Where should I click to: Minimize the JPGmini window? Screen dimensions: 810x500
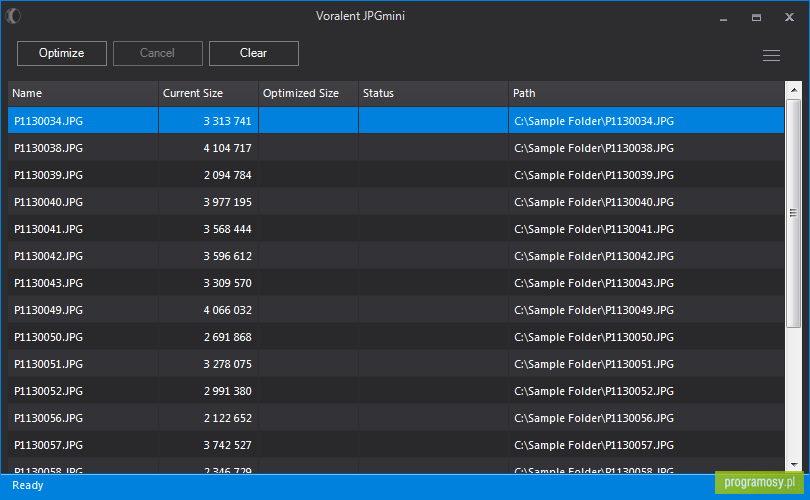(x=723, y=18)
